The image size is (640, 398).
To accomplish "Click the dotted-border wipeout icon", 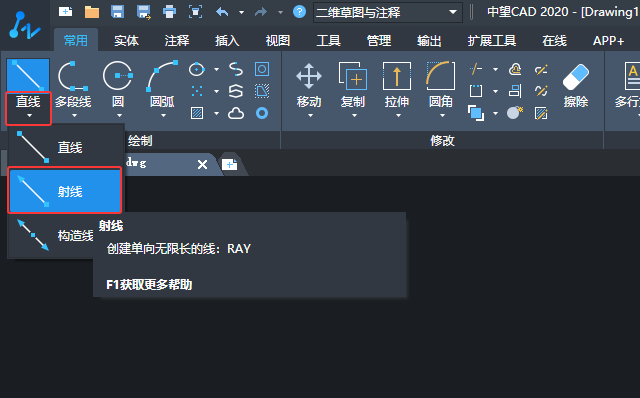I will [x=262, y=91].
